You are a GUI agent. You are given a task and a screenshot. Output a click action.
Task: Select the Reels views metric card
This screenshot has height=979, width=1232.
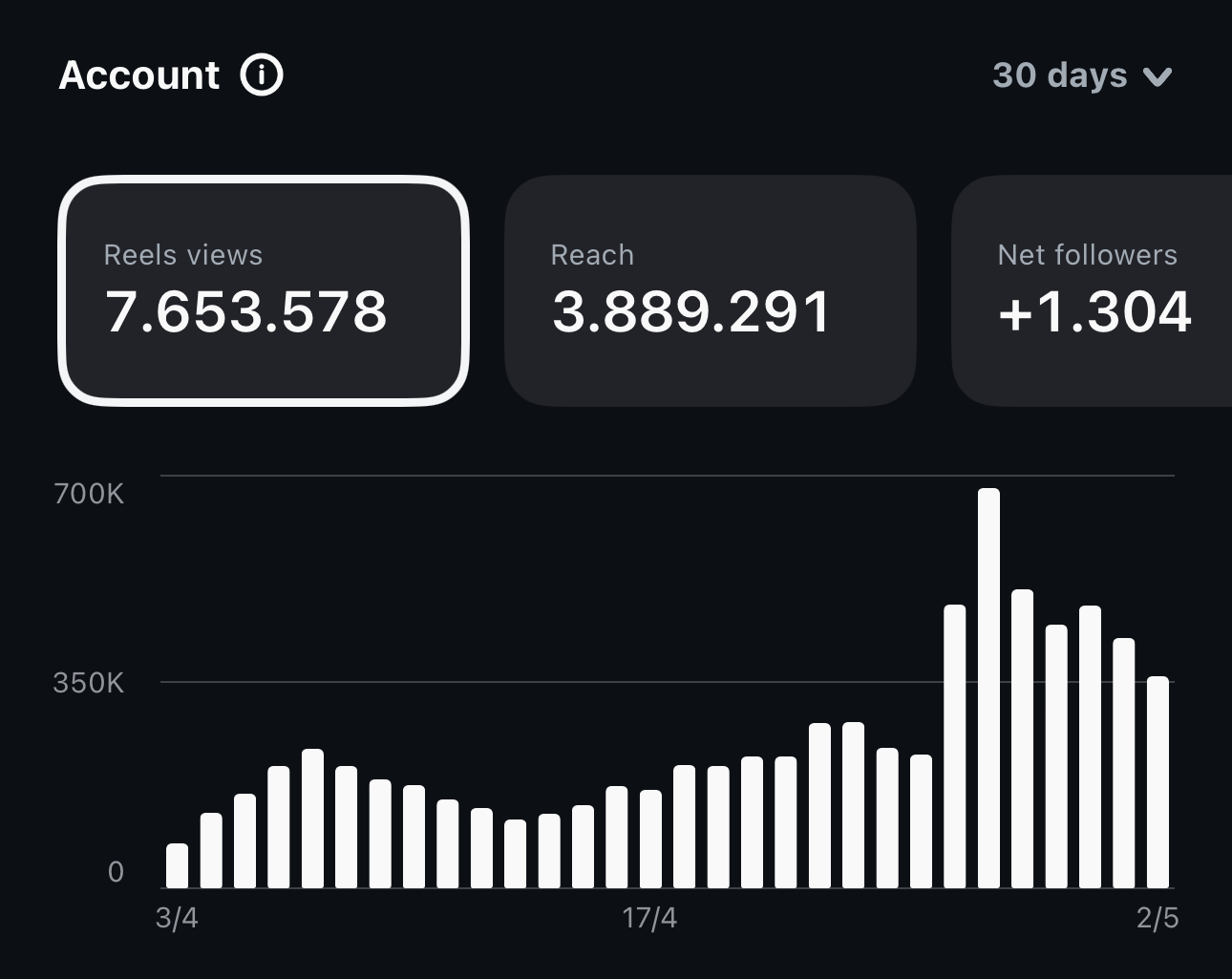(x=264, y=290)
